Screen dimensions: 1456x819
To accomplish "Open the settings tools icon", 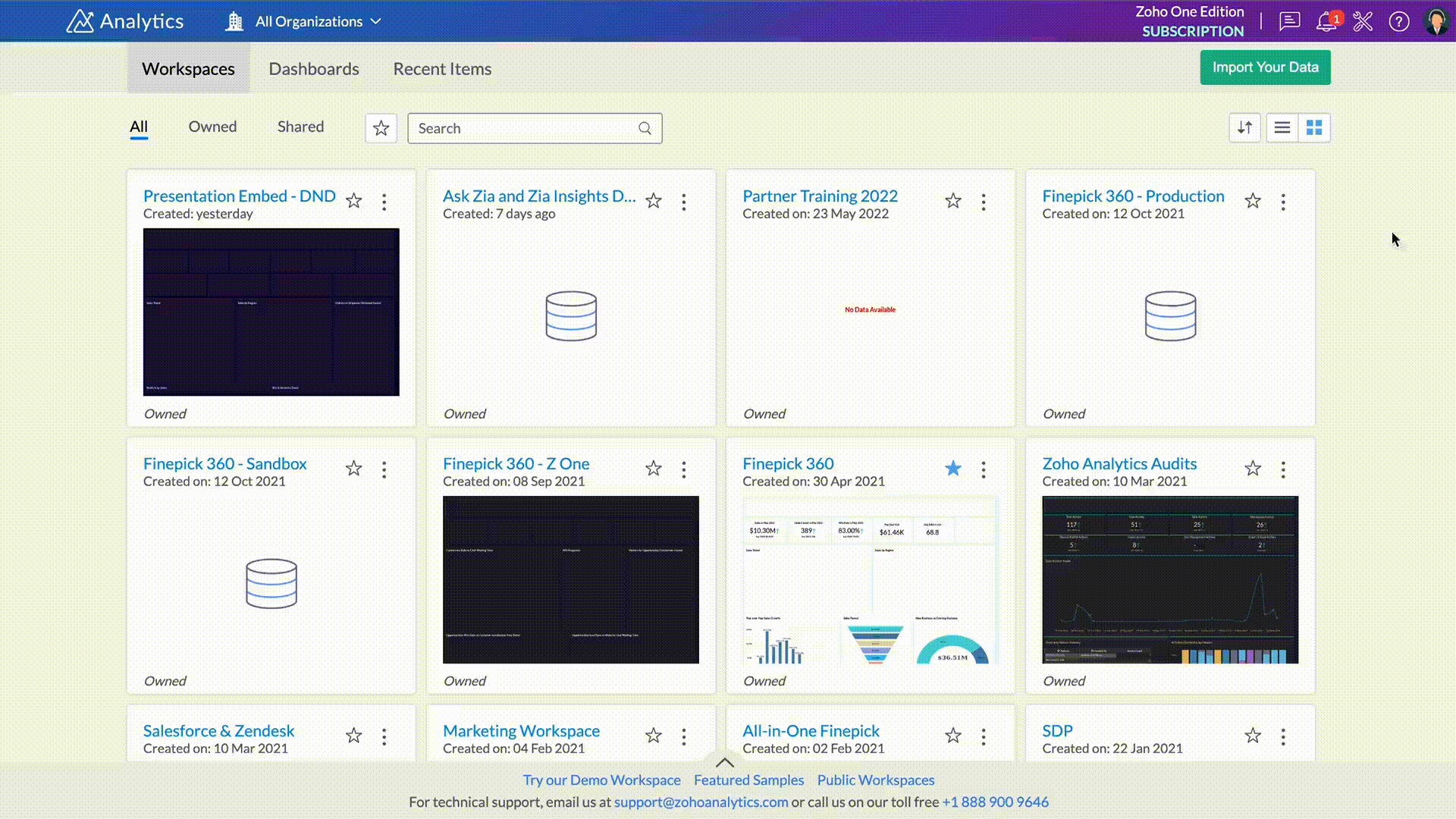I will point(1363,21).
